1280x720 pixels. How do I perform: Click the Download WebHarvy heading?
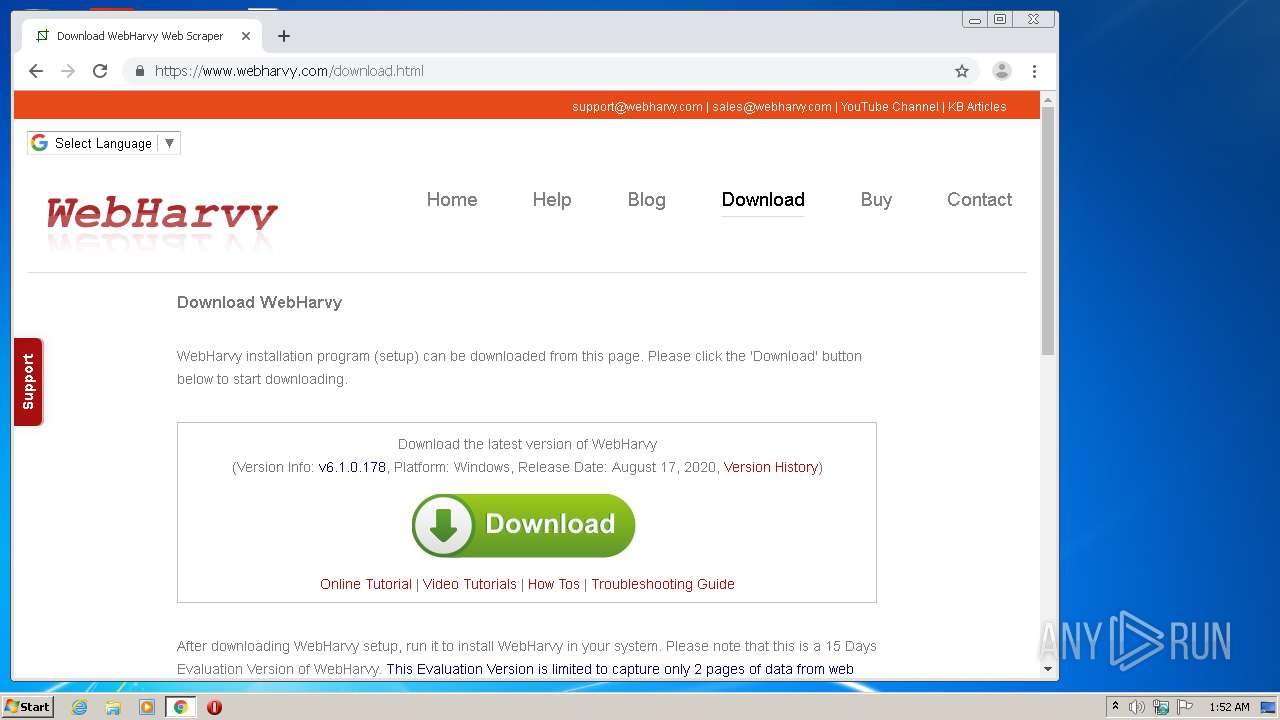pos(259,302)
